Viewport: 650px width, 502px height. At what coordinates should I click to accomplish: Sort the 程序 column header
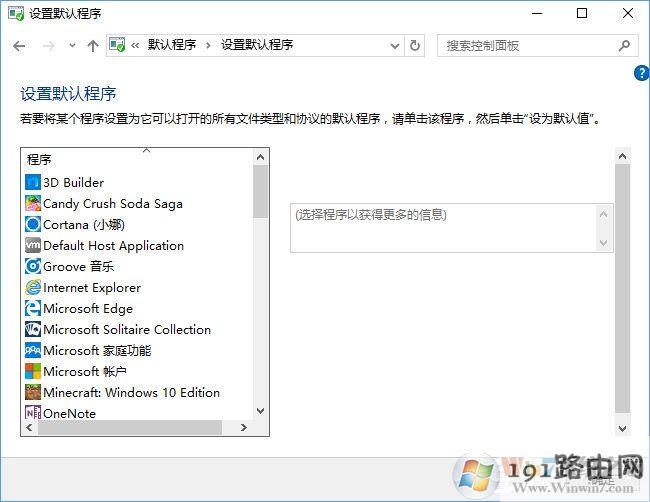click(x=137, y=159)
